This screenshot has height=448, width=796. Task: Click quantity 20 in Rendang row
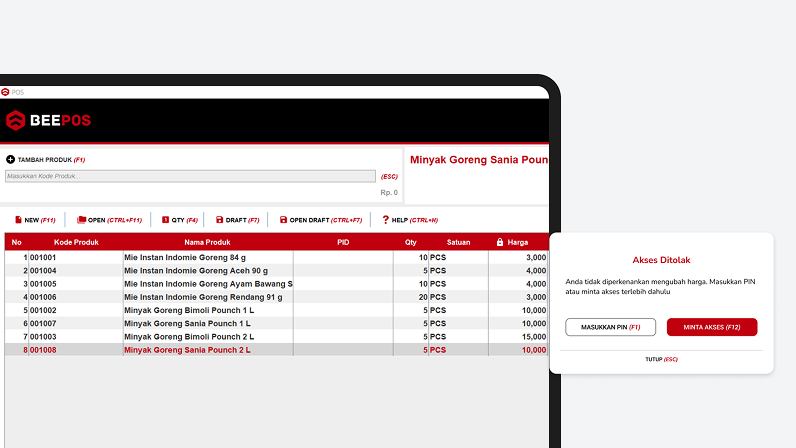[423, 297]
